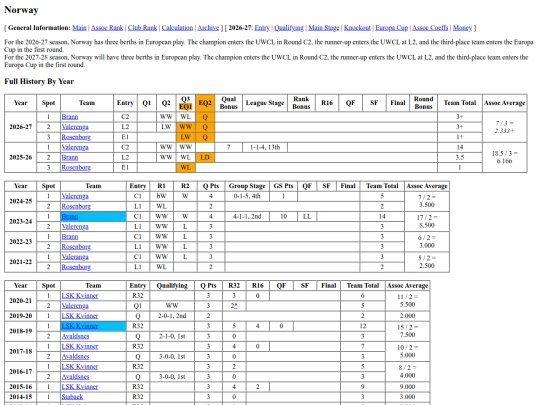Viewport: 540px width, 405px height.
Task: Select the GS Pts column header
Action: coord(283,186)
